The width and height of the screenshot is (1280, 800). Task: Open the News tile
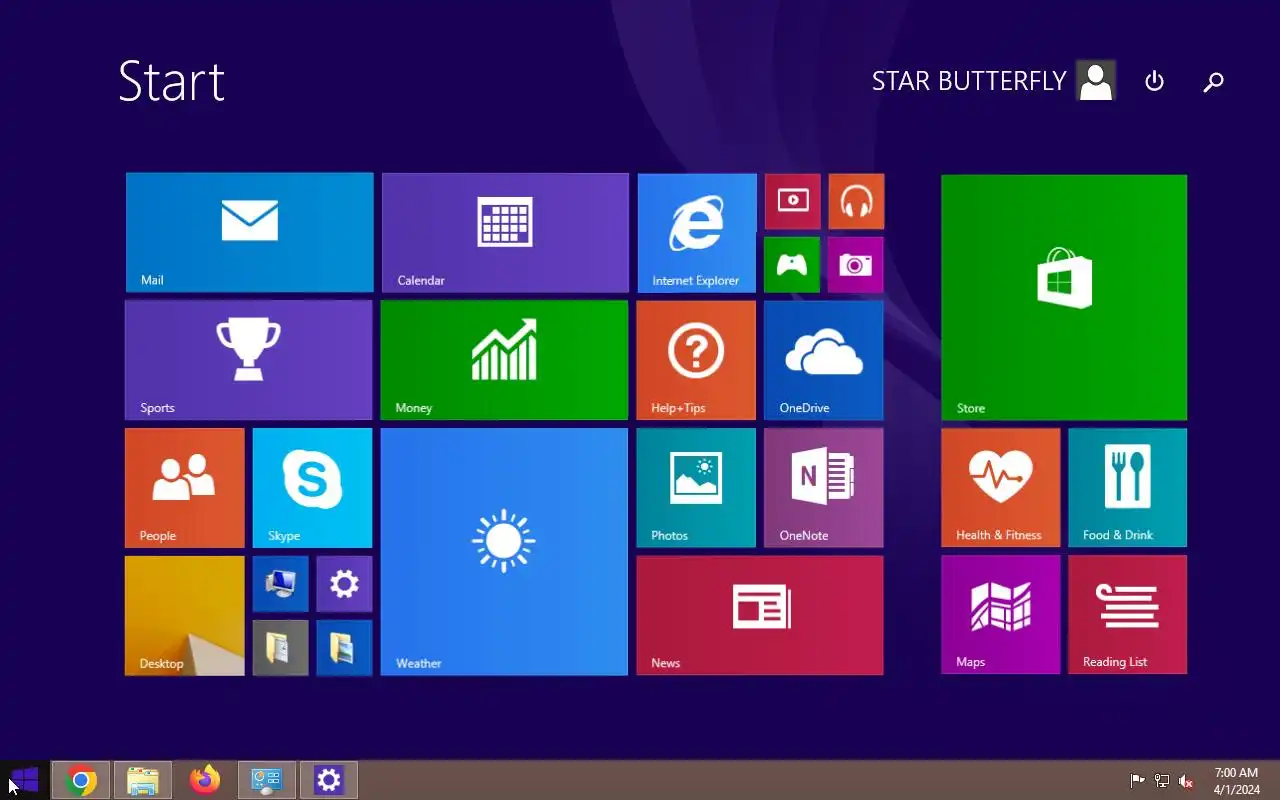pyautogui.click(x=760, y=615)
